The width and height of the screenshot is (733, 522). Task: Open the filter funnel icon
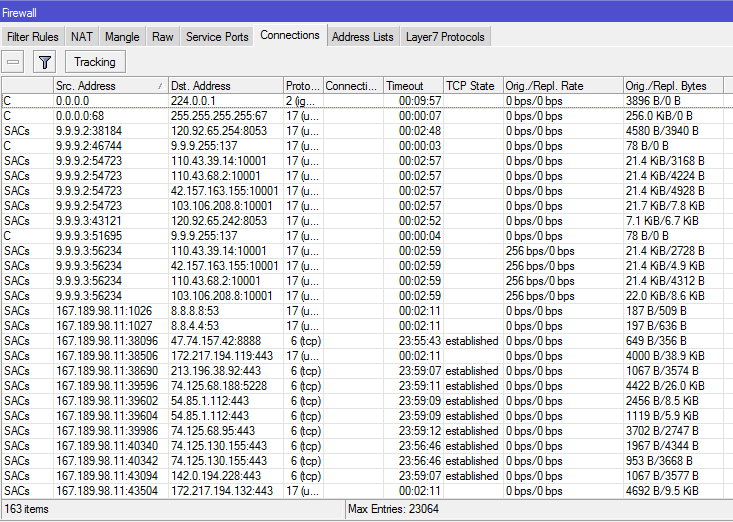(x=44, y=62)
